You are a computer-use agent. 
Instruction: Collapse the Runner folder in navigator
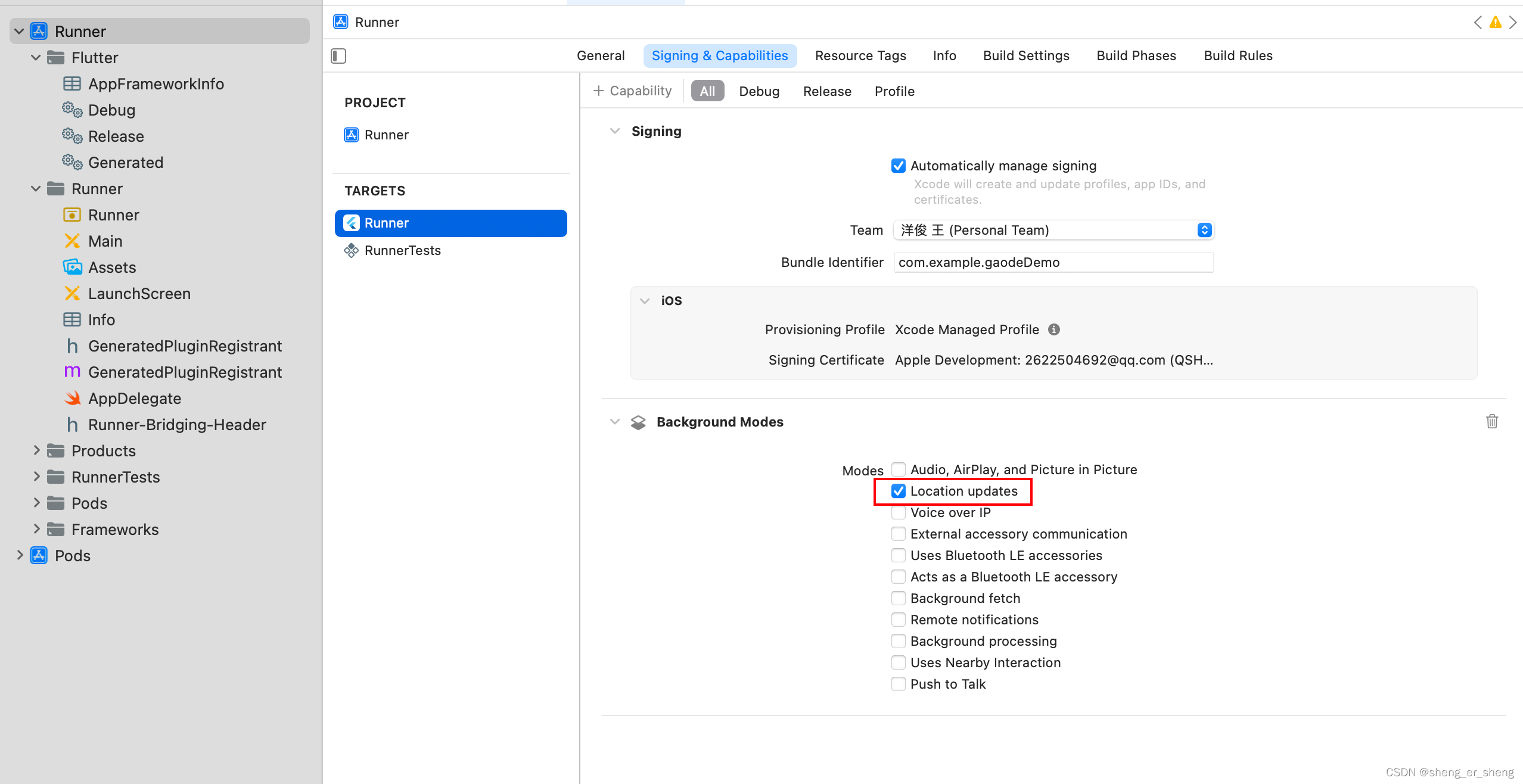(36, 188)
